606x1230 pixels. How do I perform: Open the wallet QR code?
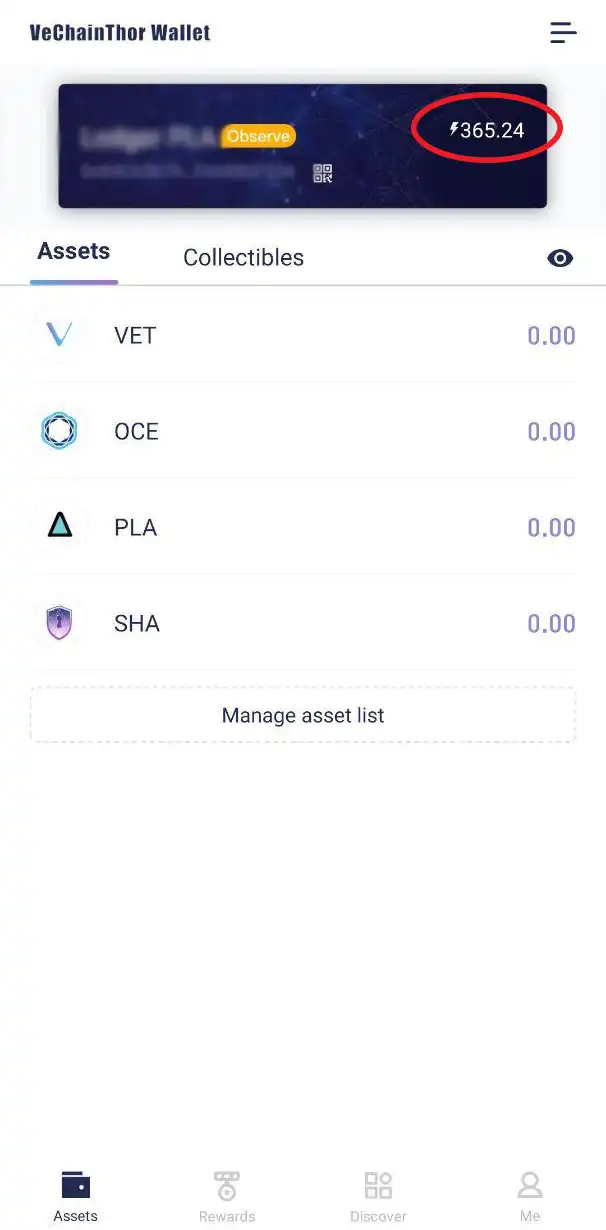[x=323, y=173]
